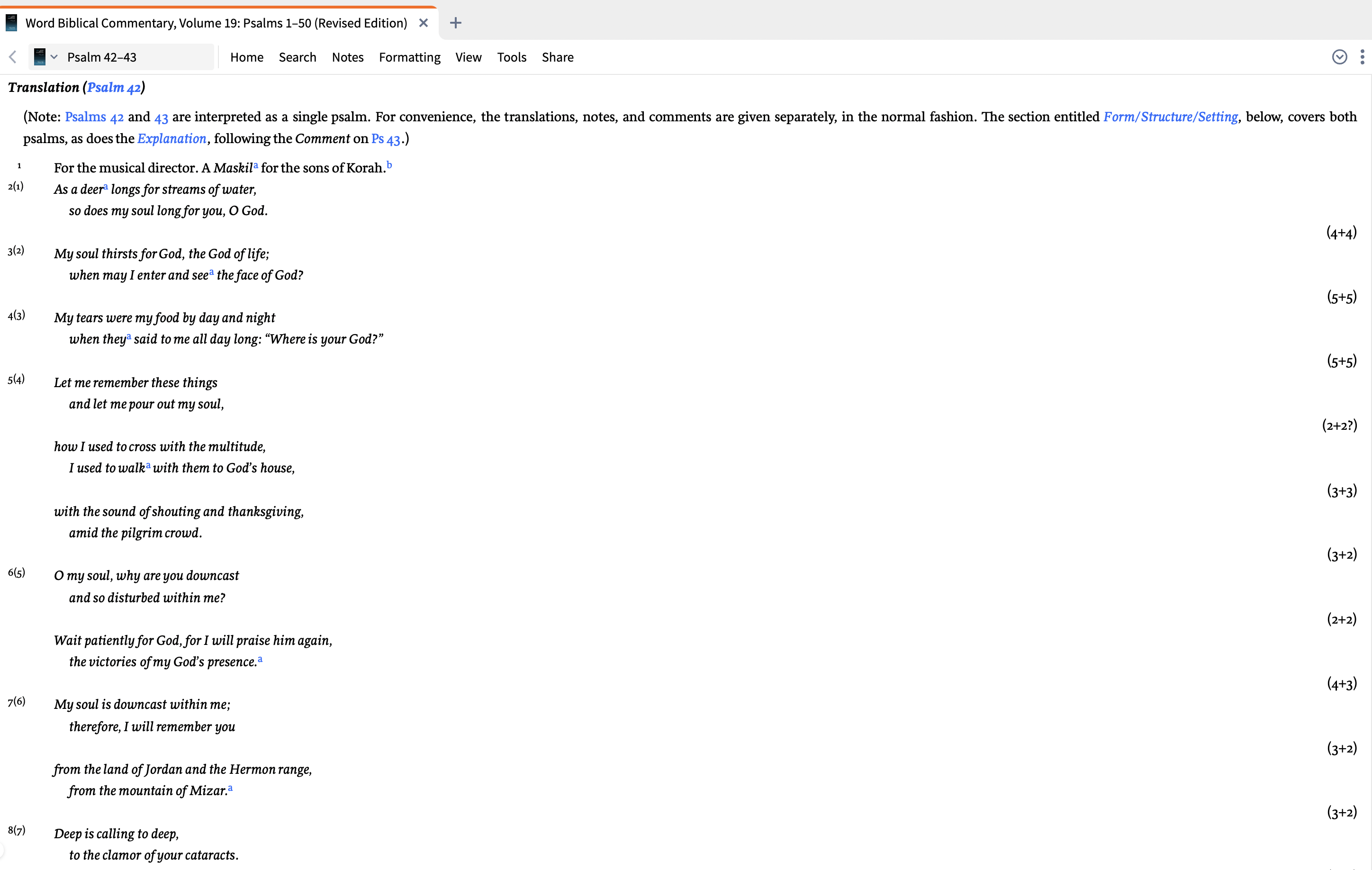
Task: Click the meter notation (3+3)
Action: [1342, 490]
